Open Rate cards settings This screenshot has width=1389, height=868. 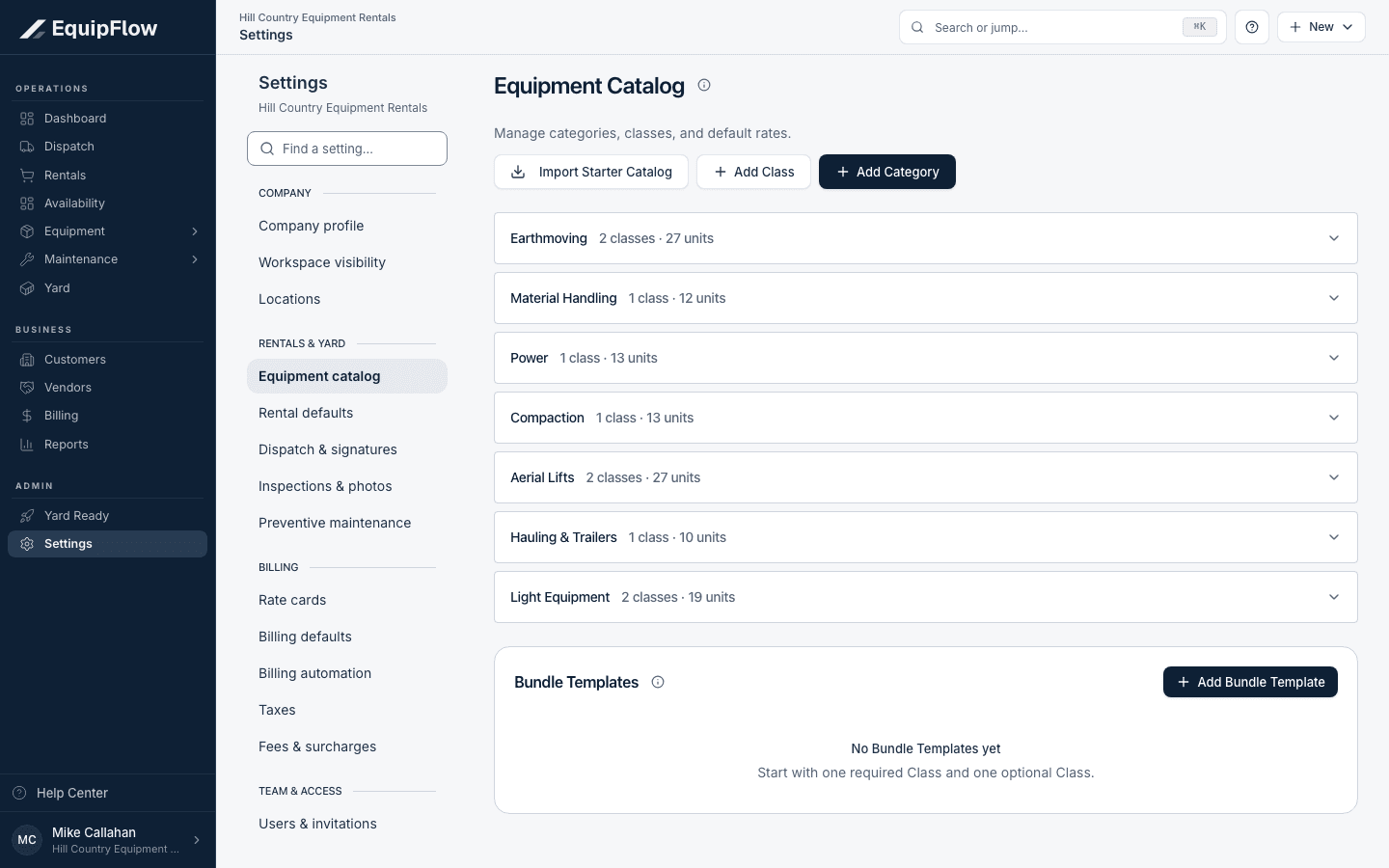coord(347,600)
